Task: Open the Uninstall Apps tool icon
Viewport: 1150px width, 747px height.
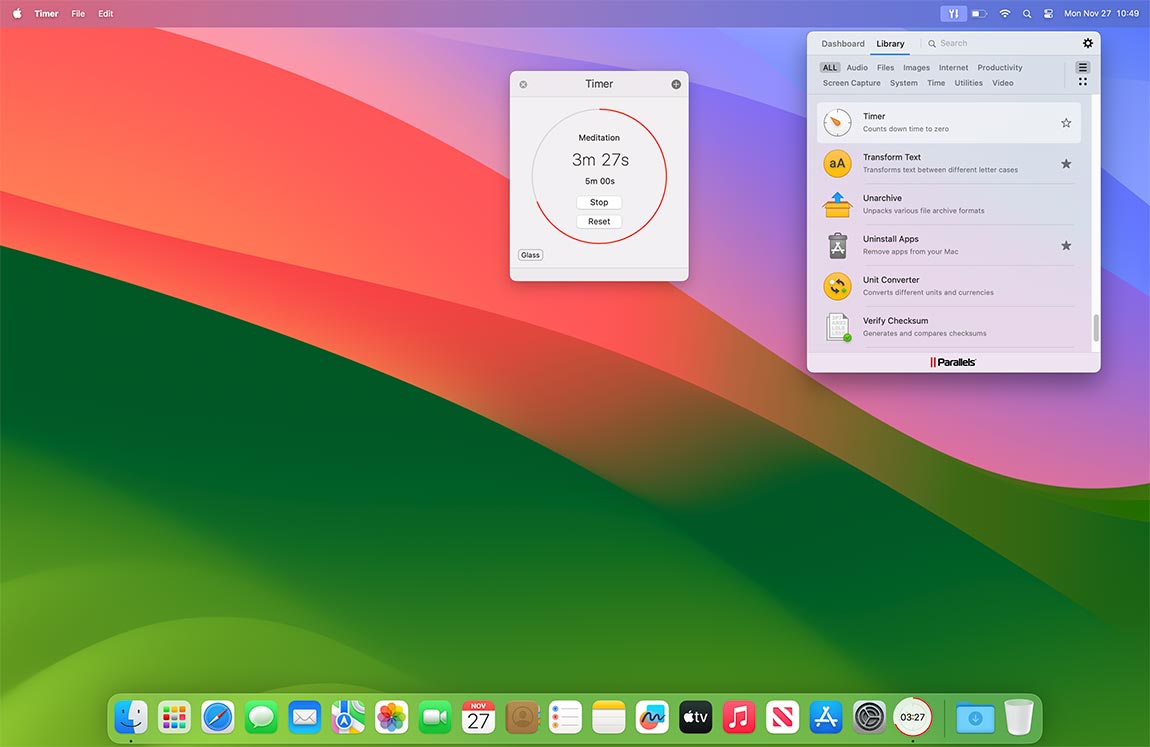Action: [x=837, y=245]
